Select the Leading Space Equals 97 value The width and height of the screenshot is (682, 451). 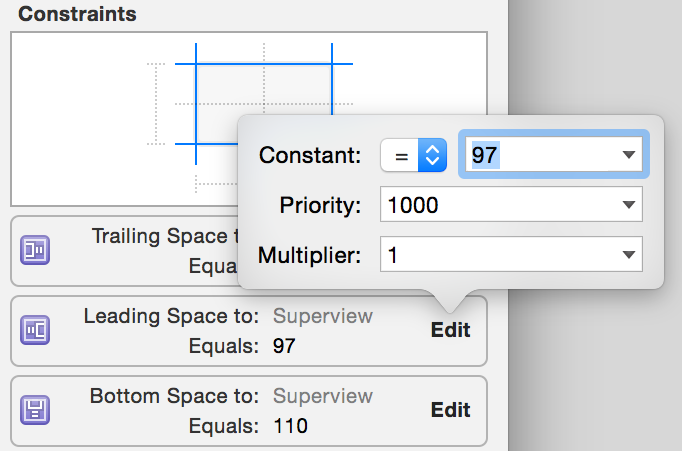pos(284,346)
